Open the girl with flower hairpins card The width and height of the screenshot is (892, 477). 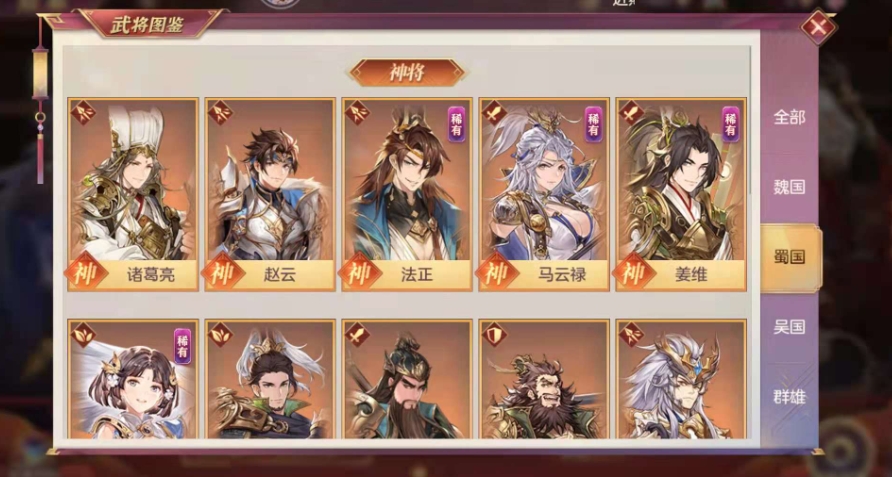(133, 379)
